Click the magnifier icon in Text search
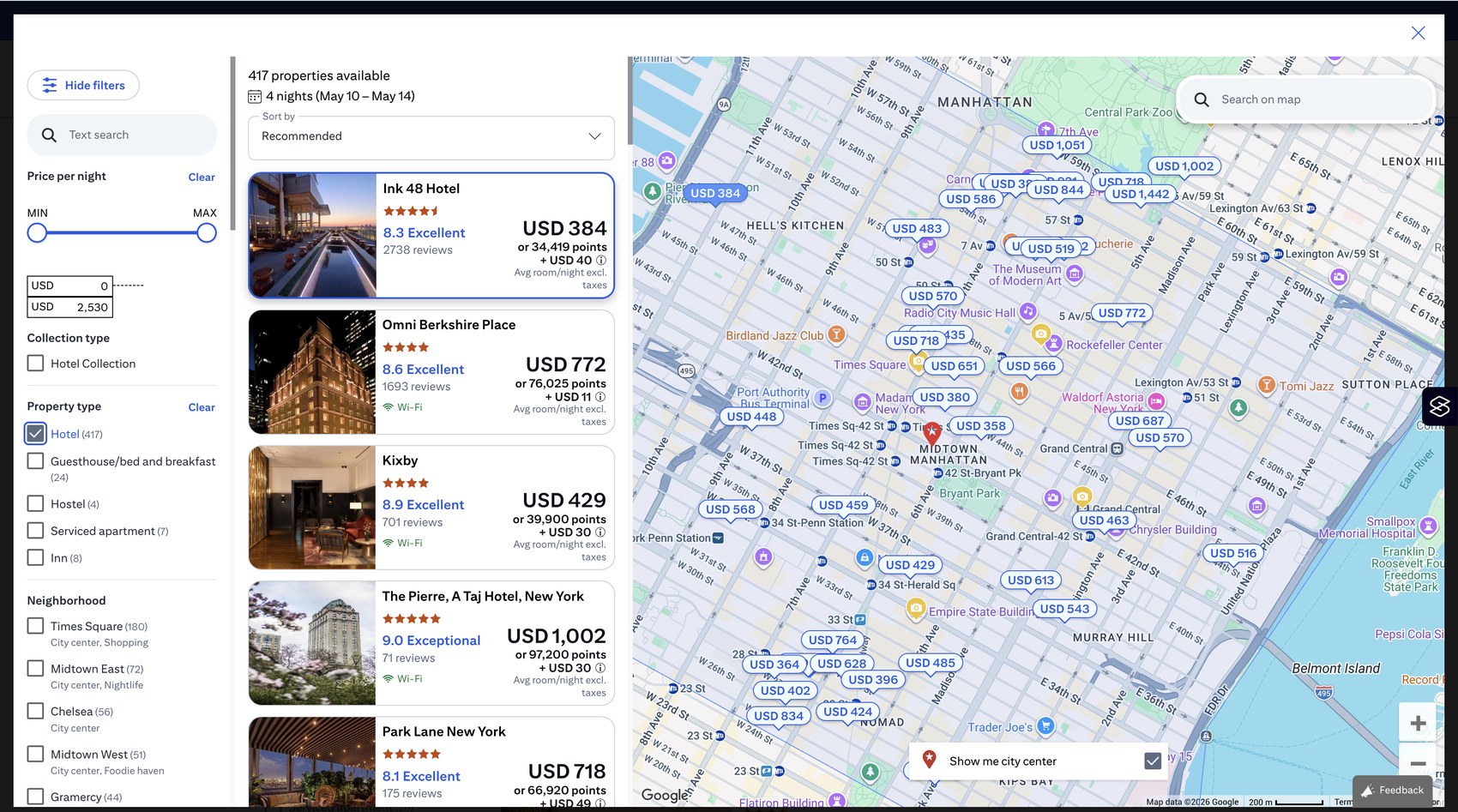The width and height of the screenshot is (1458, 812). 50,135
